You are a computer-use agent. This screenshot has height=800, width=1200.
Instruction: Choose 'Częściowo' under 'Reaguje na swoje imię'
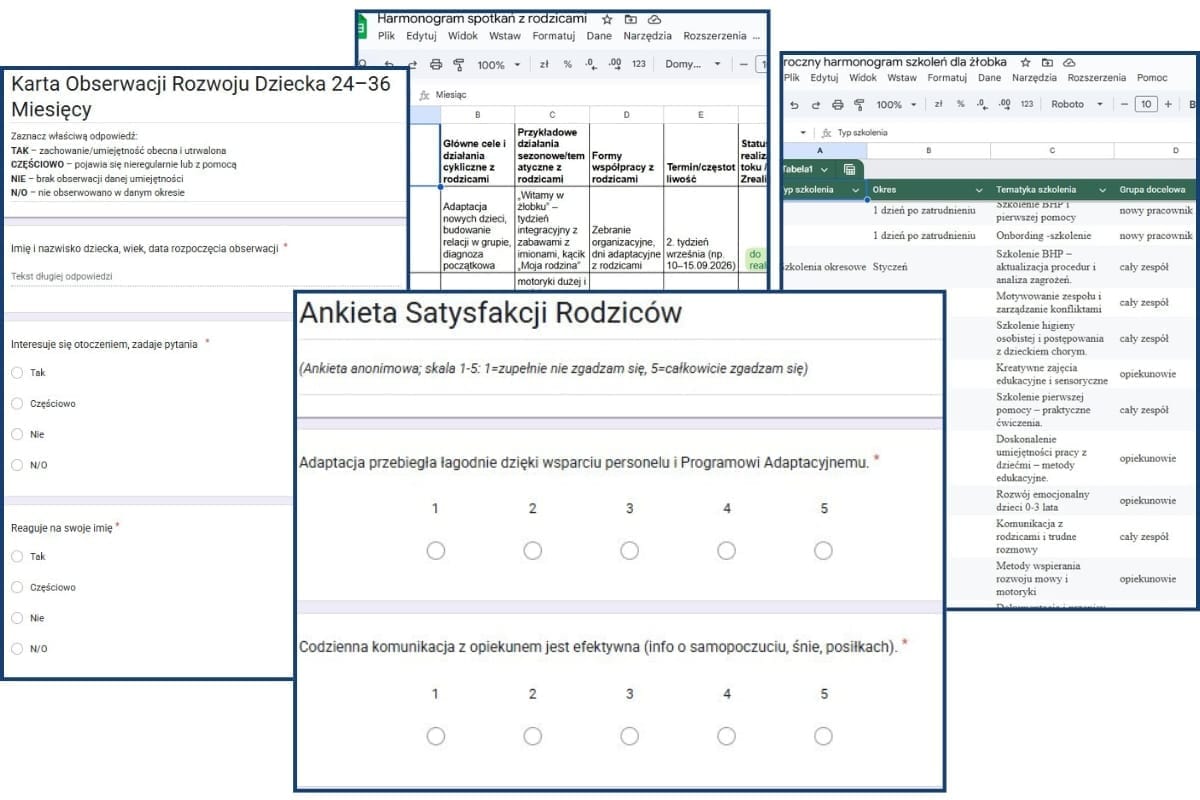[17, 587]
